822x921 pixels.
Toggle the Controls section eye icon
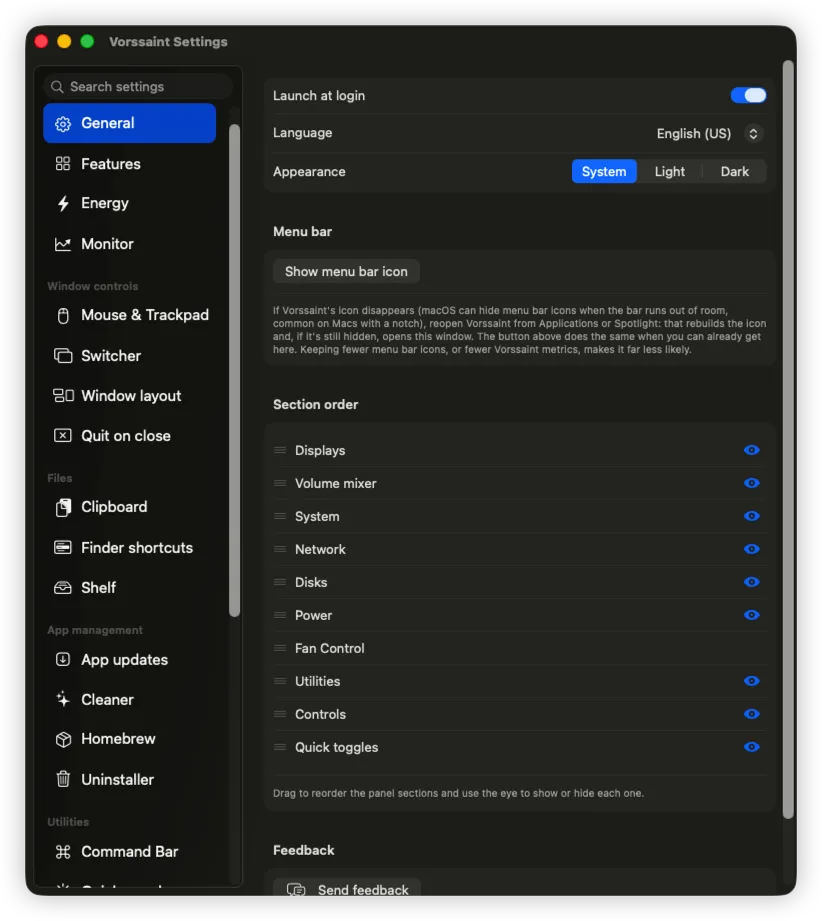click(751, 714)
